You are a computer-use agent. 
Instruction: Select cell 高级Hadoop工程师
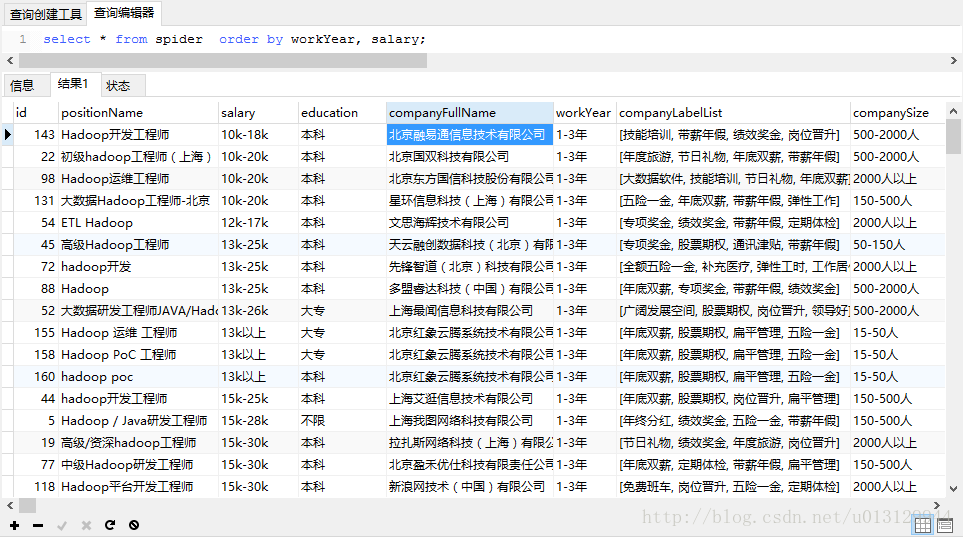pos(138,245)
